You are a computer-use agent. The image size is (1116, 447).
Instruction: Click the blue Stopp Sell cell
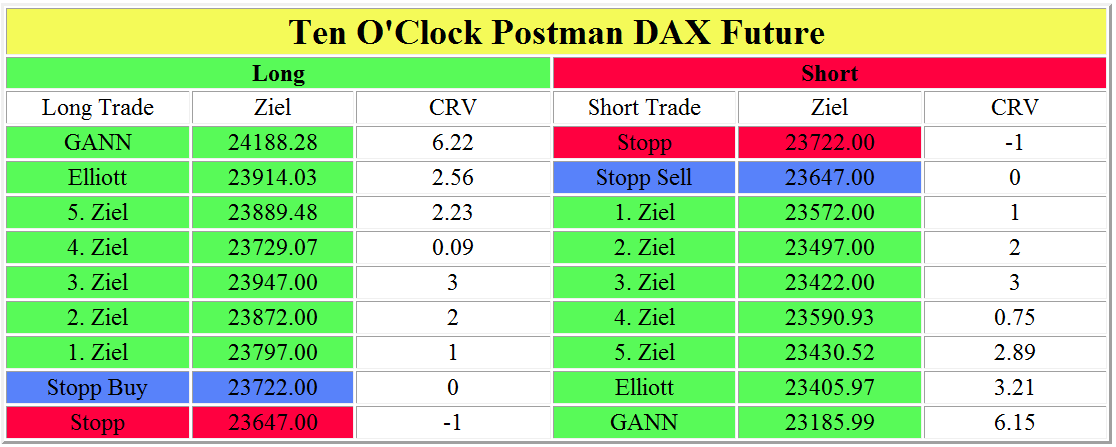(x=644, y=178)
